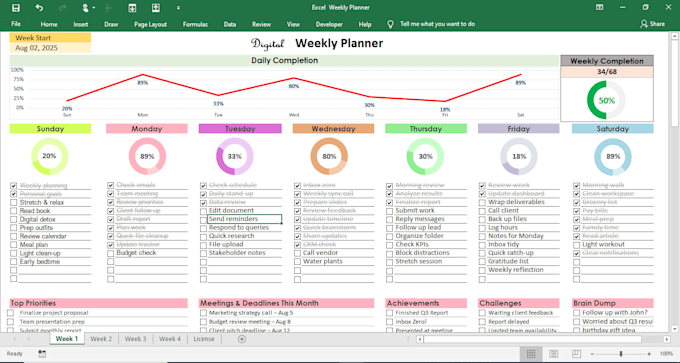This screenshot has height=363, width=680.
Task: Click the horizontal scrollbar right arrow
Action: tap(667, 339)
